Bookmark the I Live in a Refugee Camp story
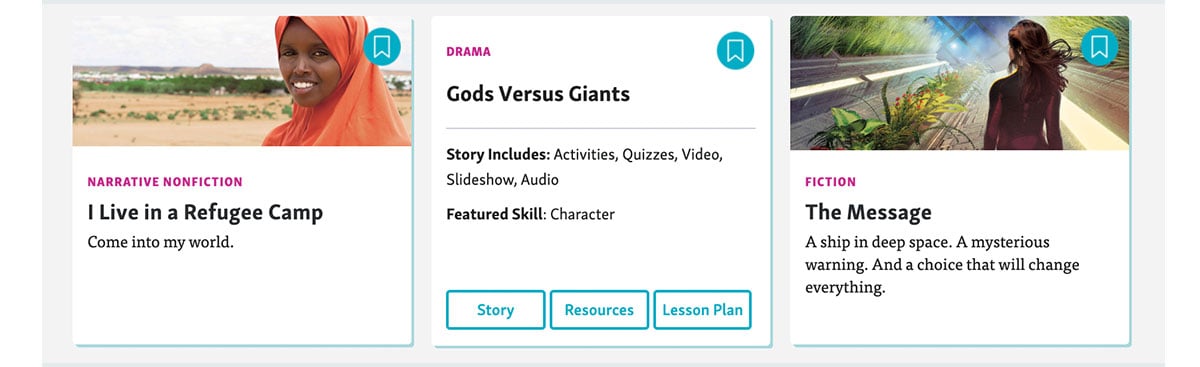1200x367 pixels. [x=381, y=47]
